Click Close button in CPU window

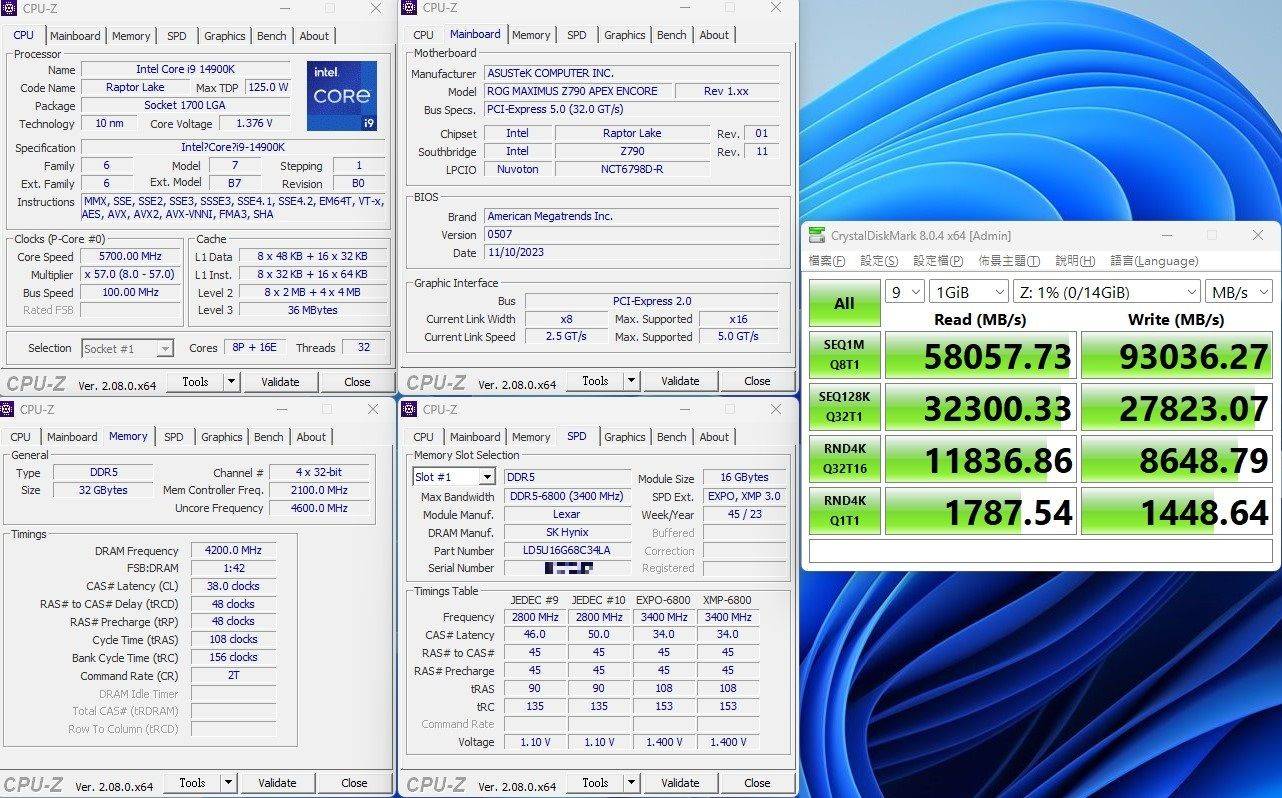357,381
